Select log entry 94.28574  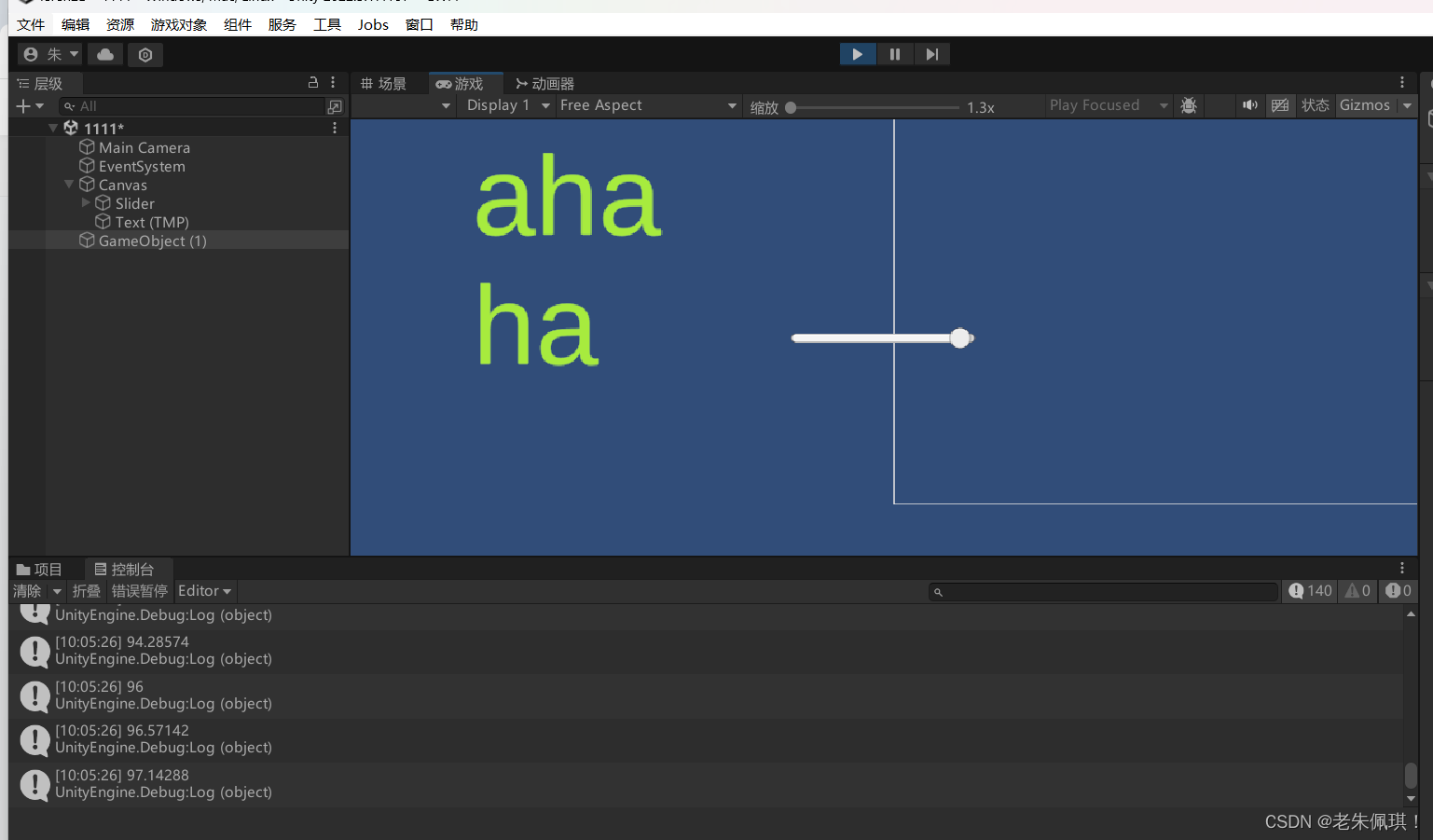(706, 651)
